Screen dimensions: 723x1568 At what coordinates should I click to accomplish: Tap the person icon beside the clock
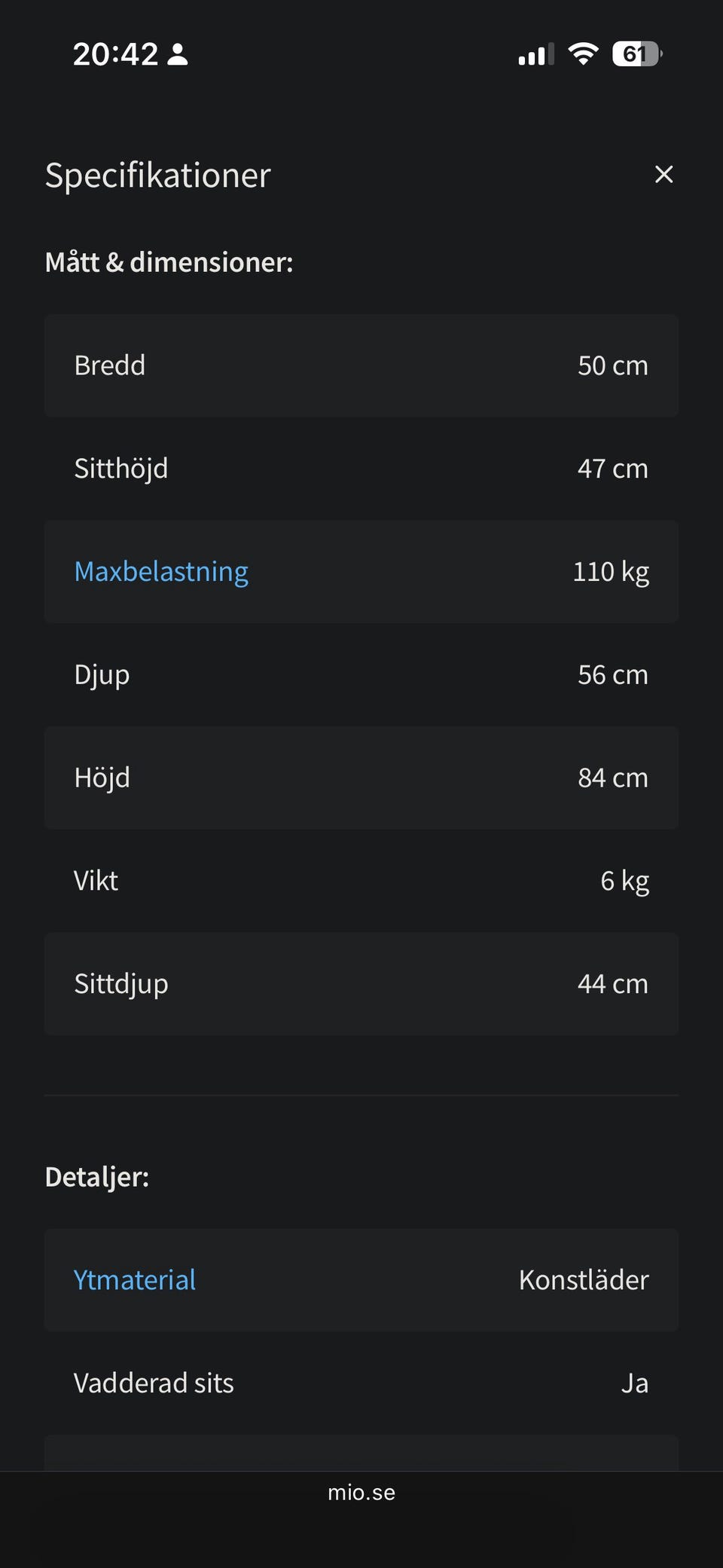178,54
